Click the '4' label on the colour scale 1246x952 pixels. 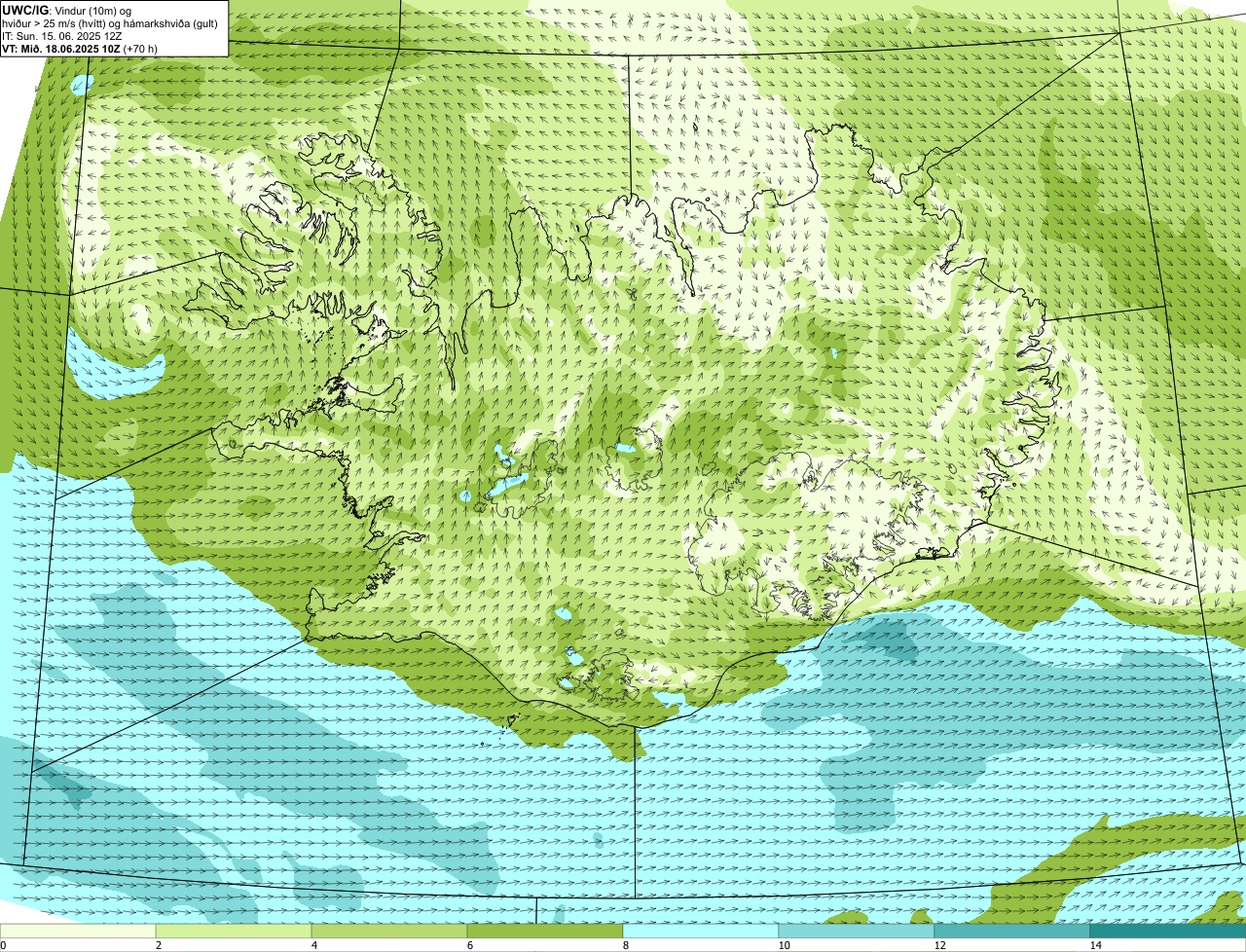[x=313, y=945]
